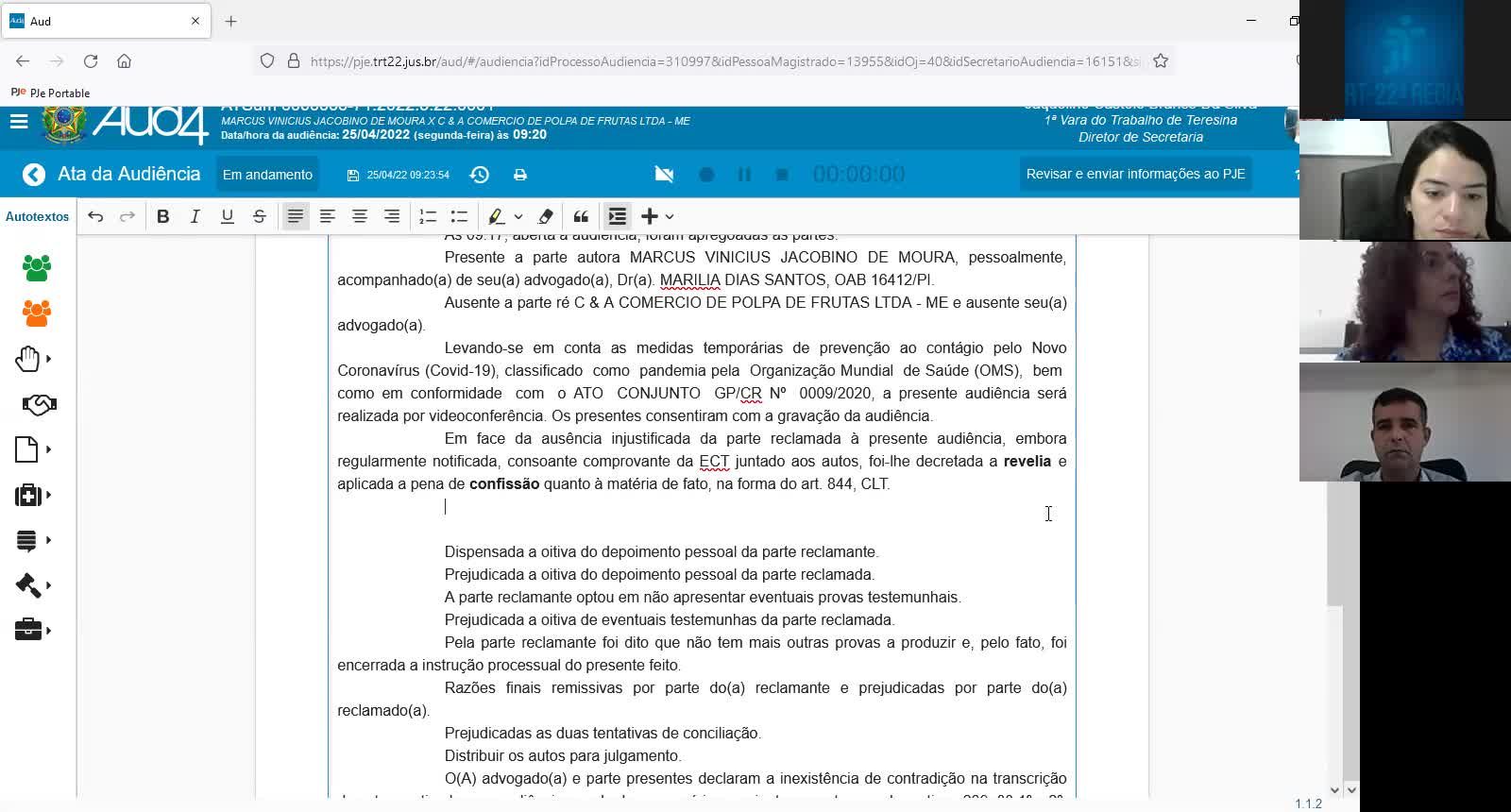
Task: Expand the medical kit sidebar menu
Action: [x=32, y=495]
